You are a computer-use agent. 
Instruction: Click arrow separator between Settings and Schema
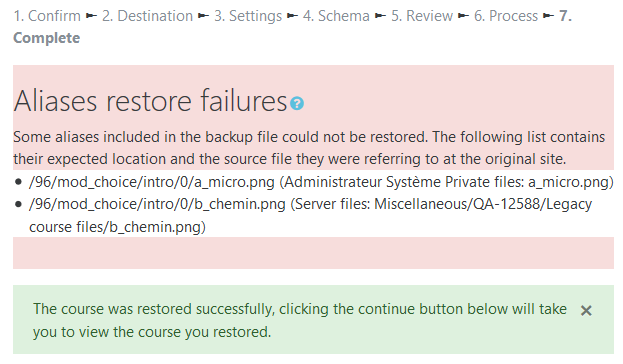292,16
